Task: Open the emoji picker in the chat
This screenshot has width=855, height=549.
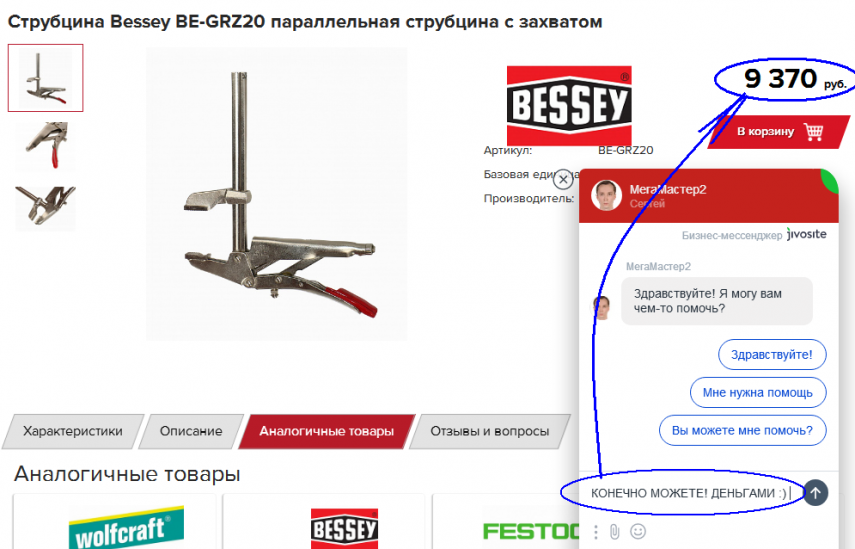Action: [638, 531]
